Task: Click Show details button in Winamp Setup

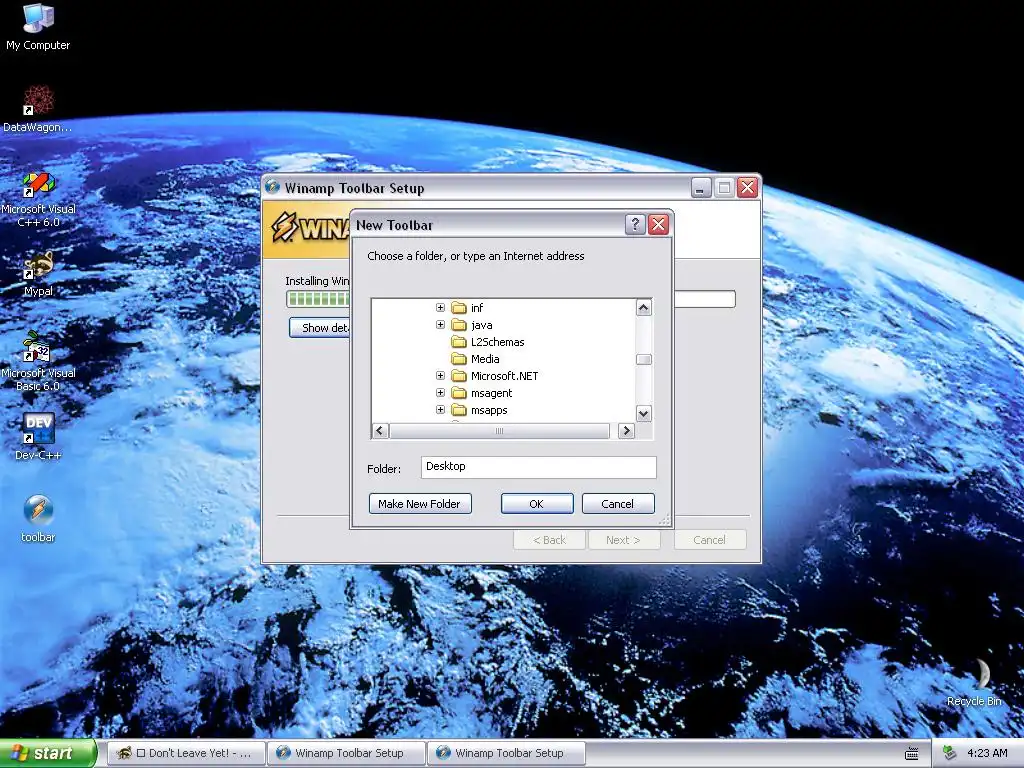Action: (x=320, y=327)
